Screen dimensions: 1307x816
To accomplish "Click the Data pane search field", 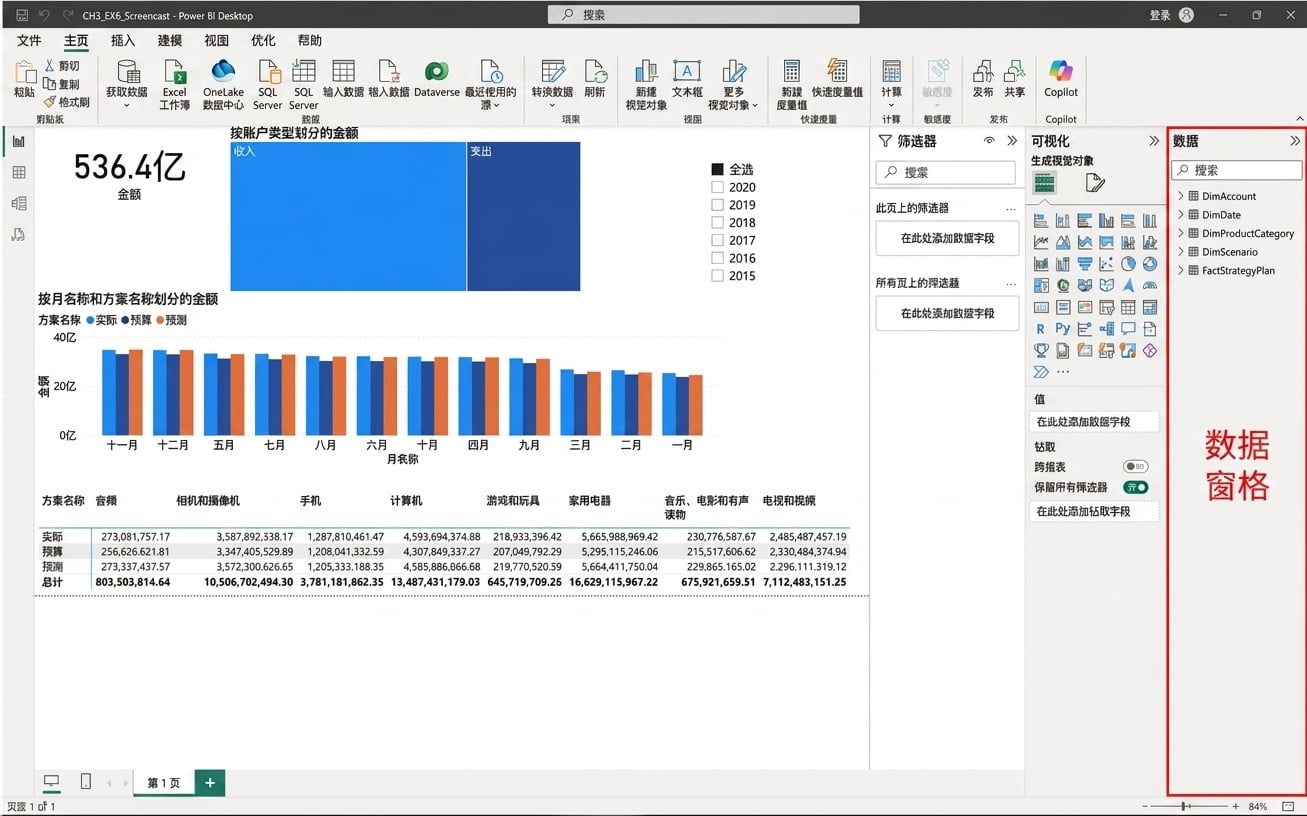I will tap(1237, 170).
